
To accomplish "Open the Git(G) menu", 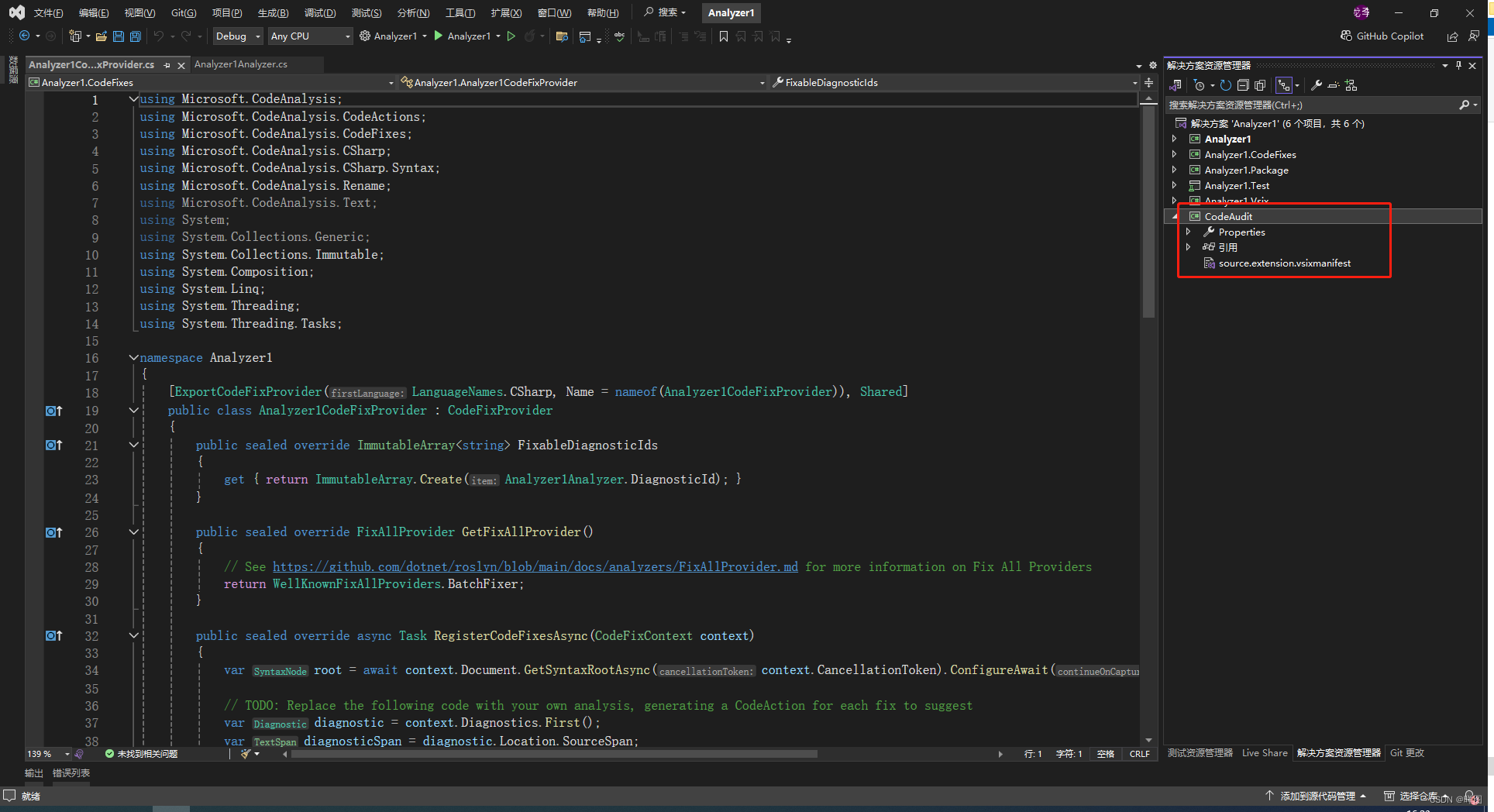I will (x=184, y=12).
